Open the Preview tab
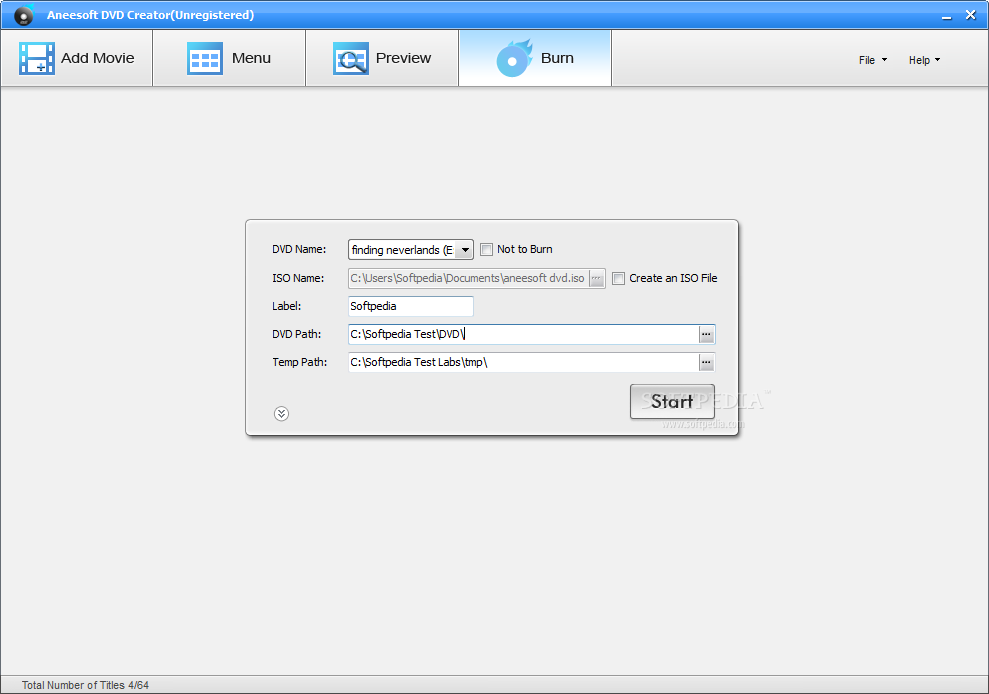This screenshot has width=989, height=694. point(382,58)
